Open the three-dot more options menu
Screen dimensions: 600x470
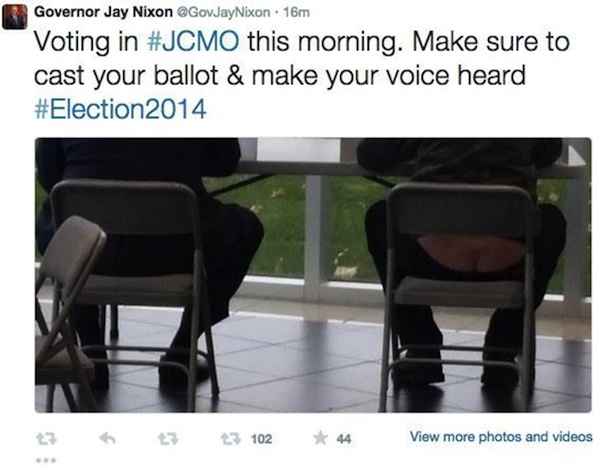tap(46, 460)
